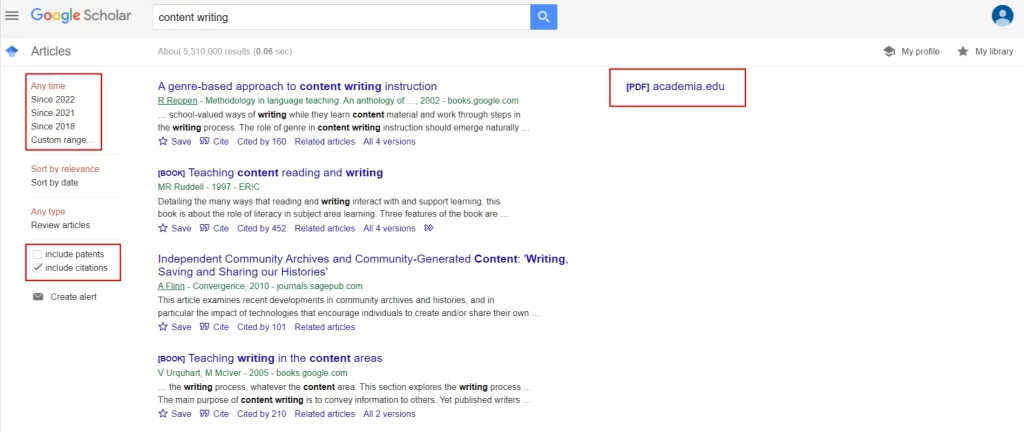Open All 4 versions for R Reppen result
This screenshot has width=1024, height=432.
(389, 142)
